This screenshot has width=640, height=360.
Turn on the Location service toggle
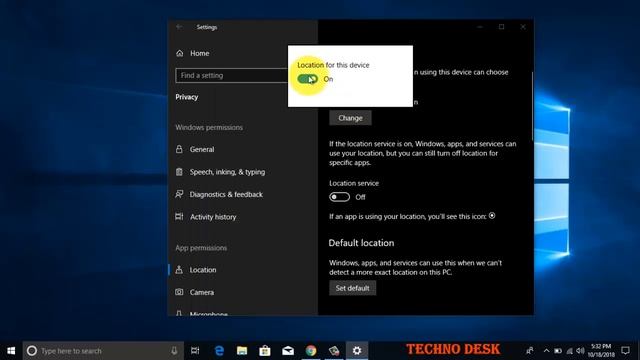point(340,197)
